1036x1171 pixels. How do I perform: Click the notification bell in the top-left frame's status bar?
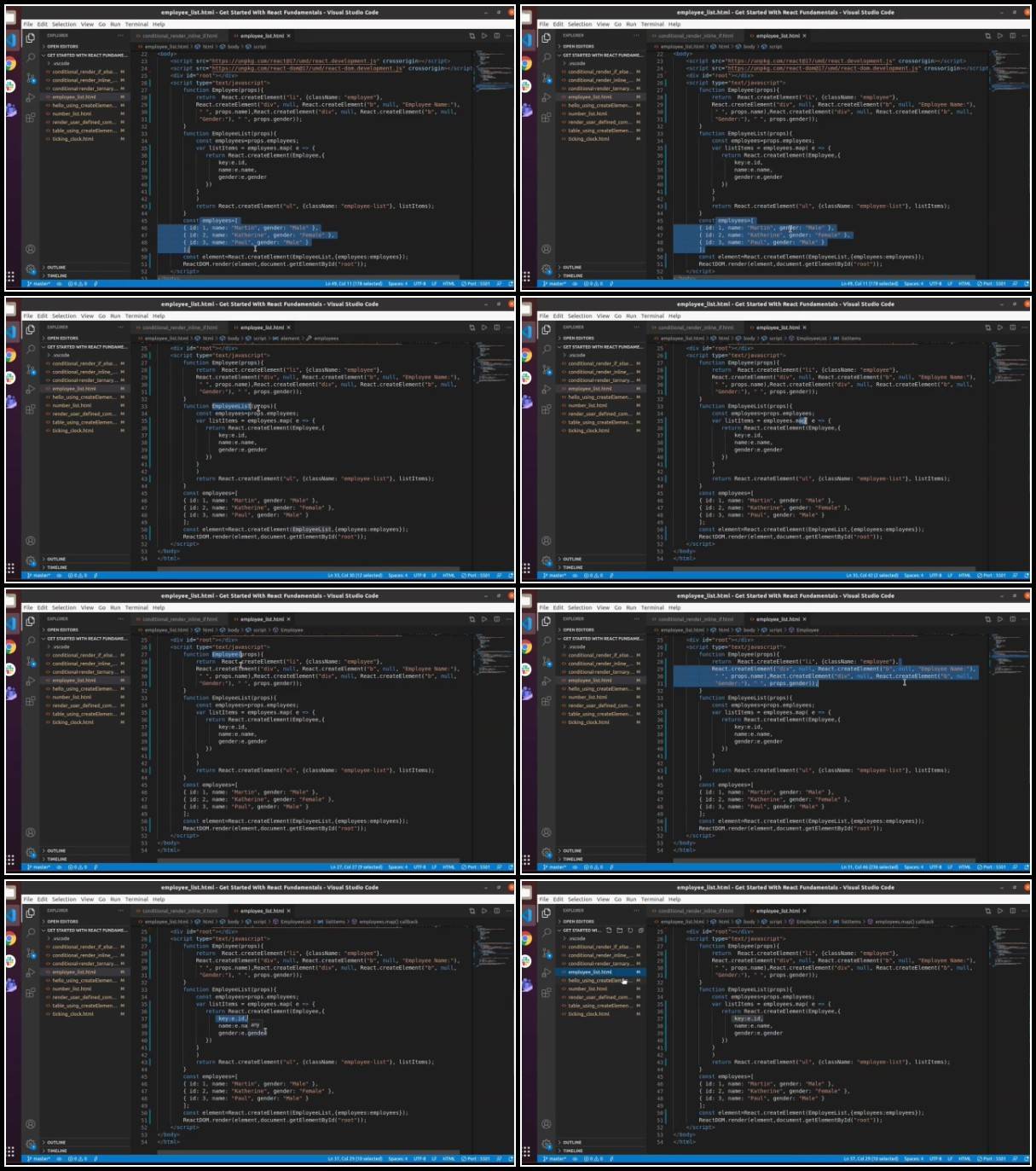click(510, 284)
